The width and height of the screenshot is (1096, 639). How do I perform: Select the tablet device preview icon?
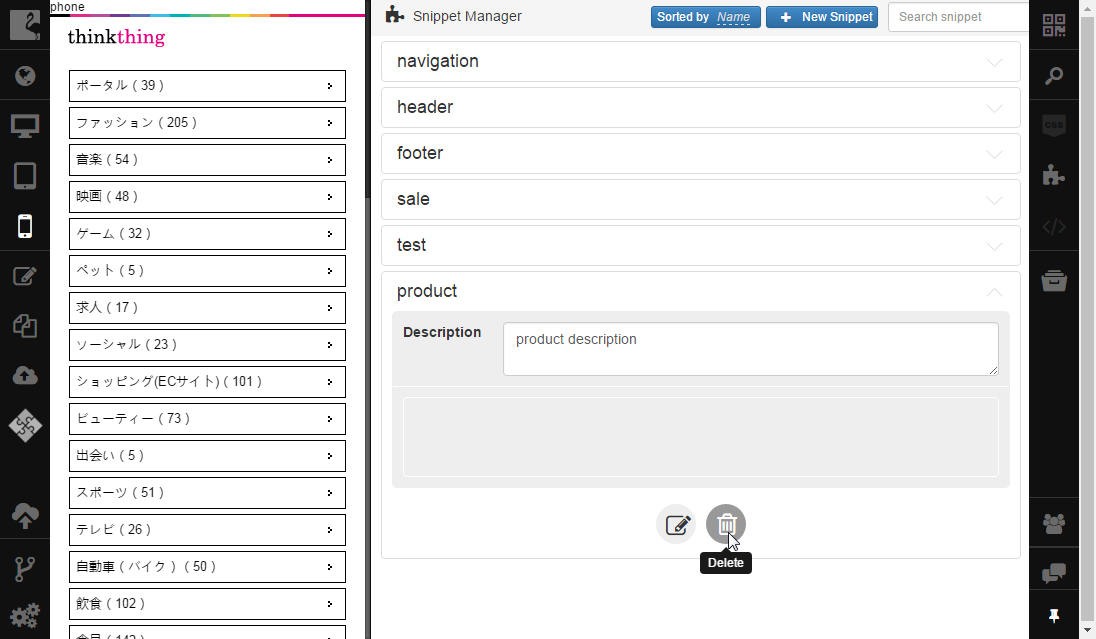[x=25, y=175]
